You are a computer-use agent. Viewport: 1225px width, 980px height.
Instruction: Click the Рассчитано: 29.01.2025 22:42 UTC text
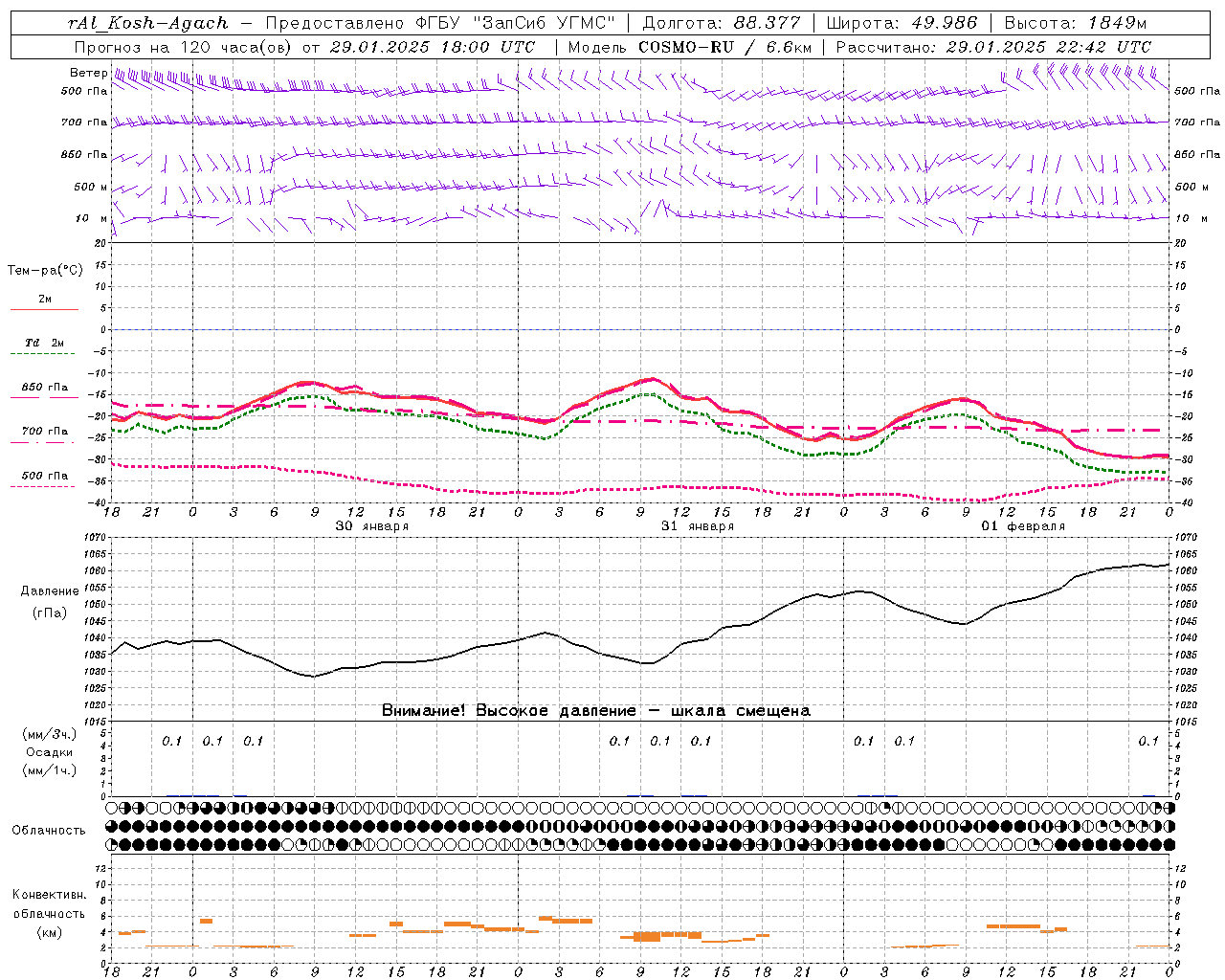coord(993,47)
